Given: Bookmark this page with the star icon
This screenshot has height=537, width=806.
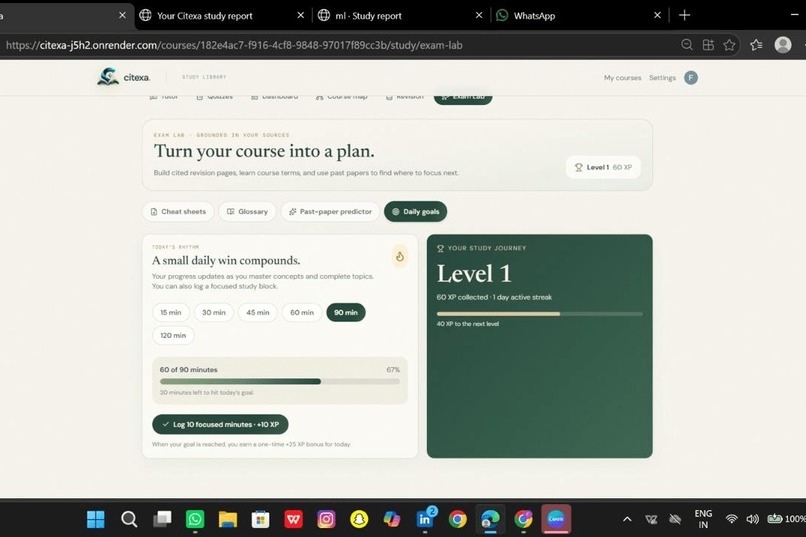Looking at the screenshot, I should [729, 45].
